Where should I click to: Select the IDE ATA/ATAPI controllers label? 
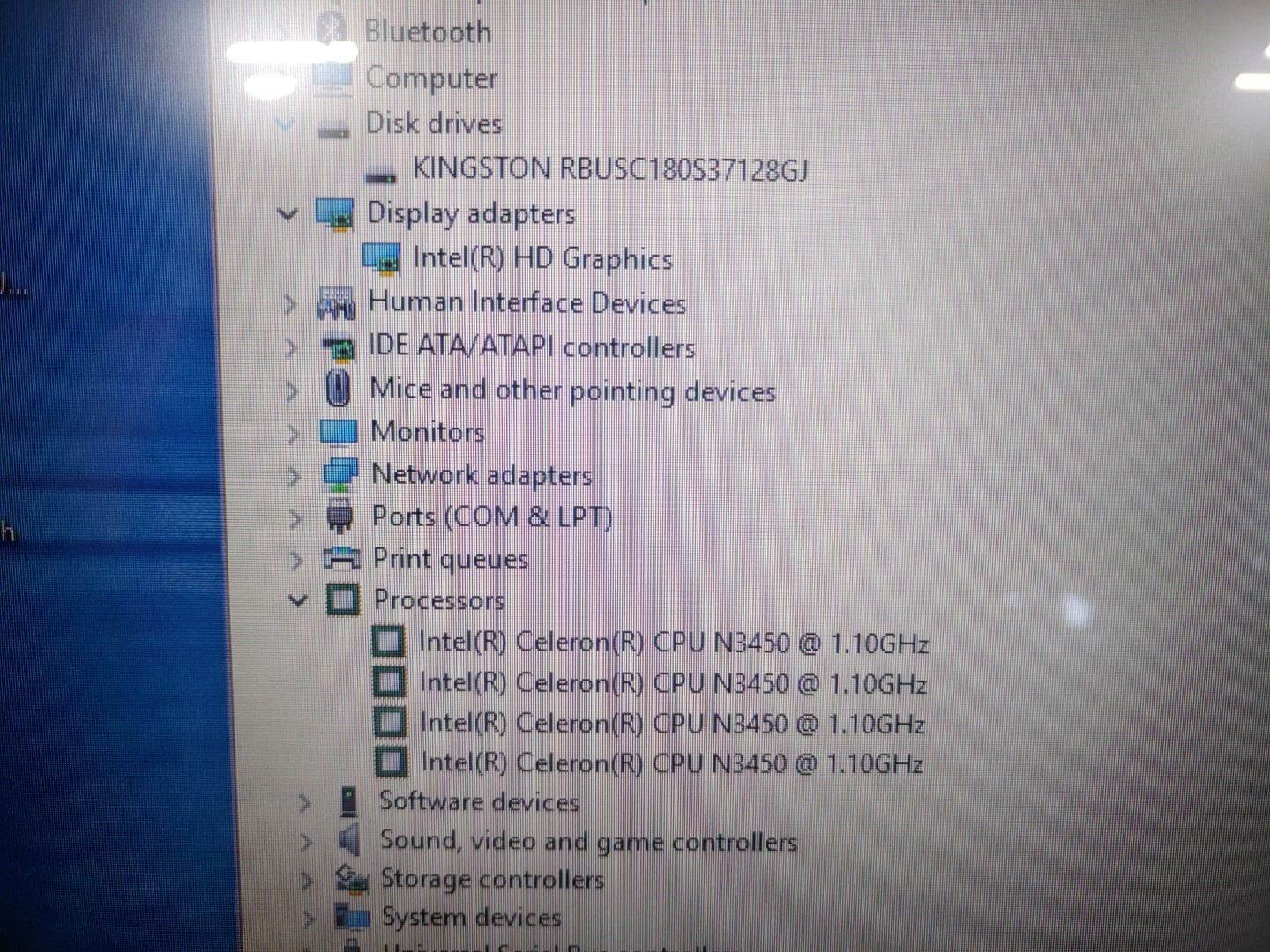pyautogui.click(x=532, y=346)
